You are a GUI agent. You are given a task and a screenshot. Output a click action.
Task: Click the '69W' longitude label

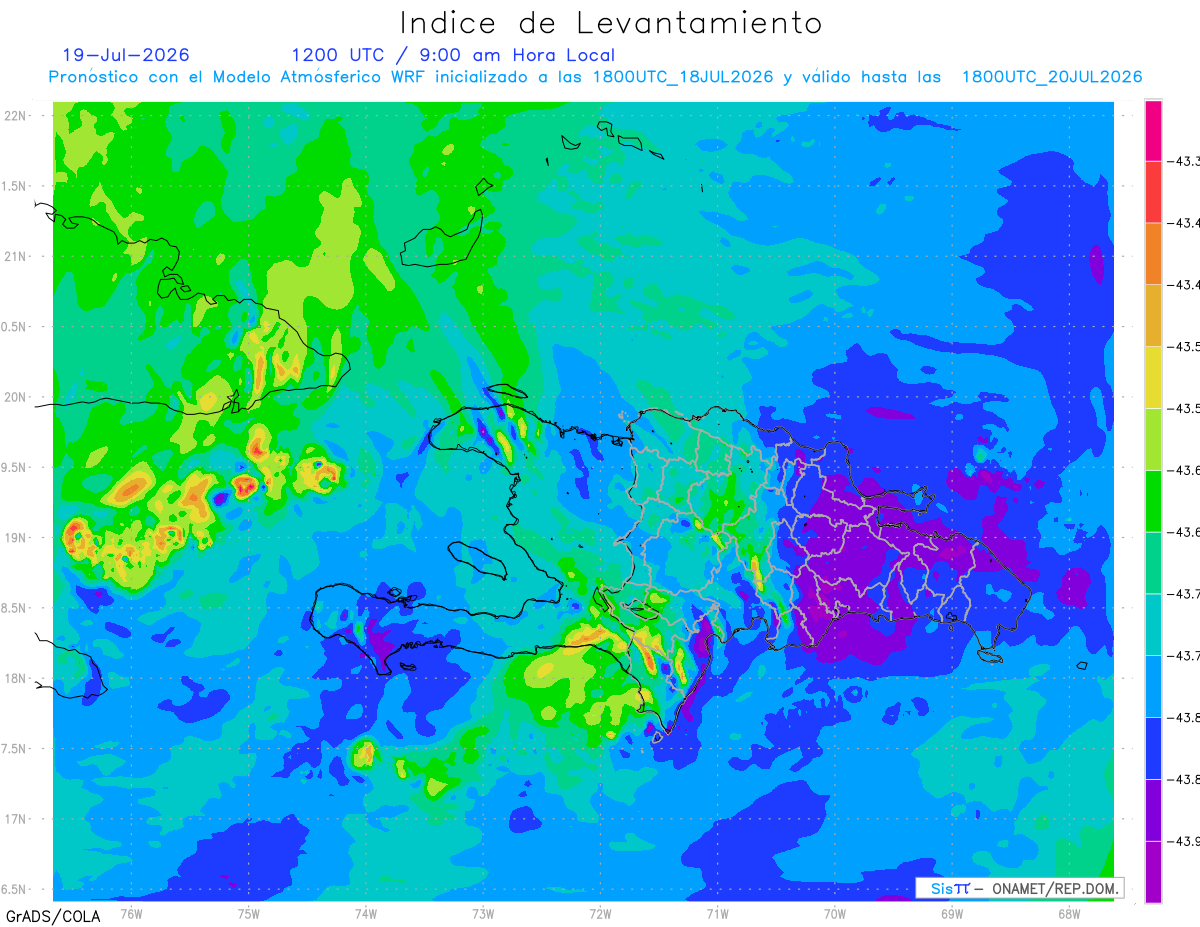[952, 912]
